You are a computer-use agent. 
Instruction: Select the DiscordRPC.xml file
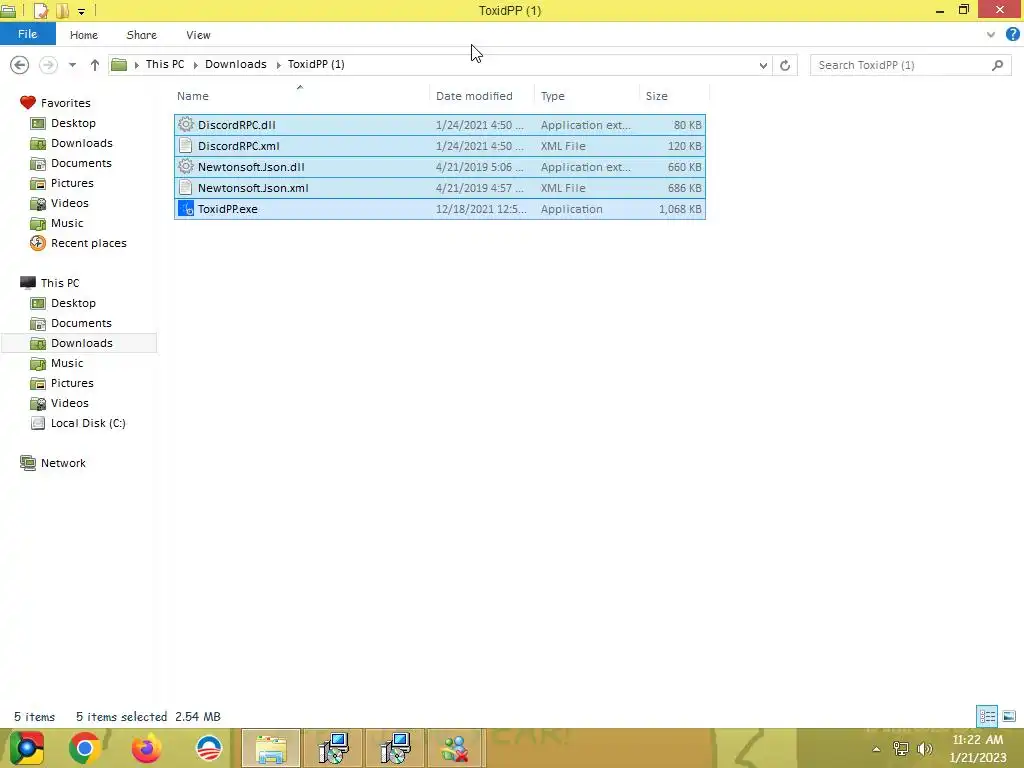[440, 146]
